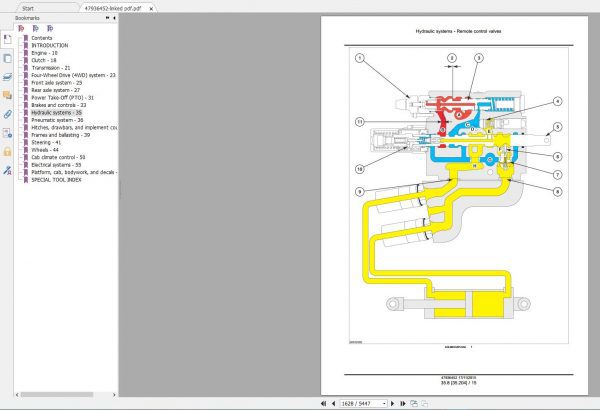Open the page number dropdown
This screenshot has width=600, height=410.
384,403
